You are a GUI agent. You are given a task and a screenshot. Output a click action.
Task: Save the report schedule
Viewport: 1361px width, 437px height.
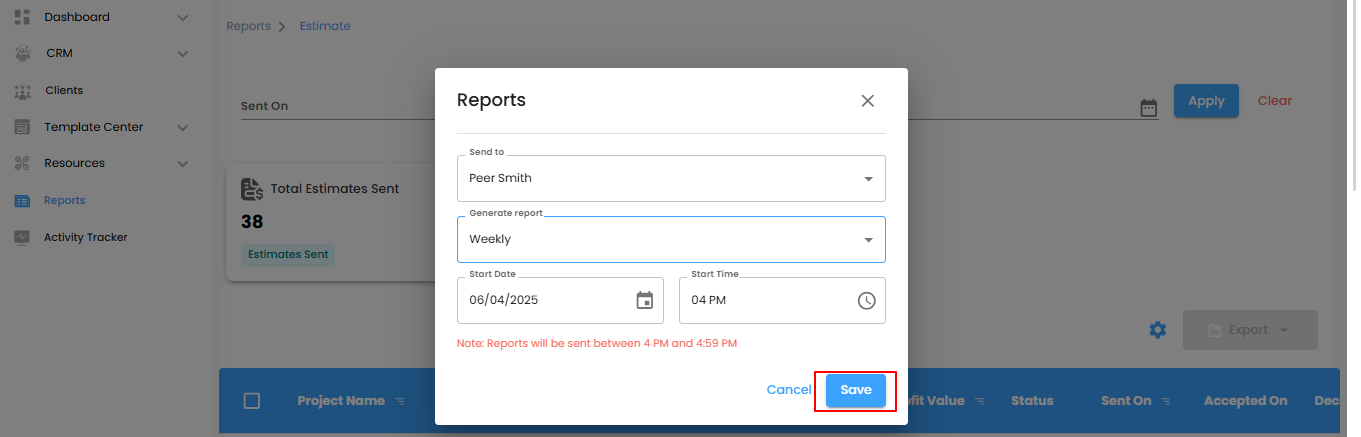[x=856, y=390]
